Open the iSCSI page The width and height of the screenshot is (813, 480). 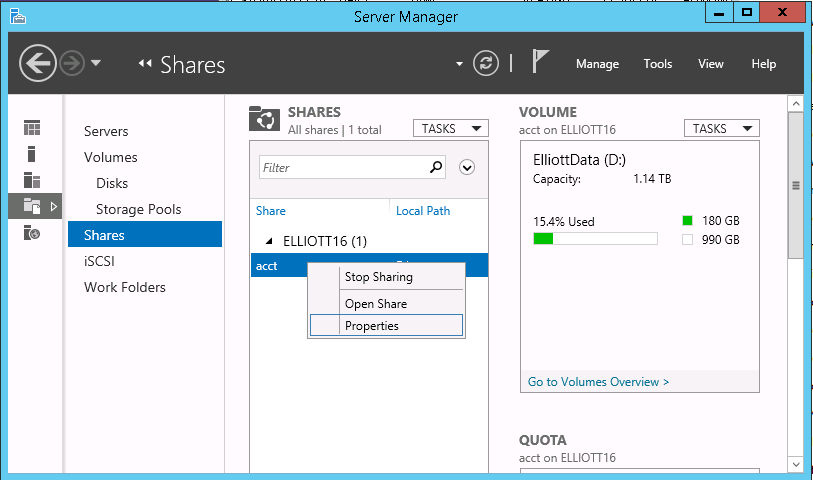(99, 261)
